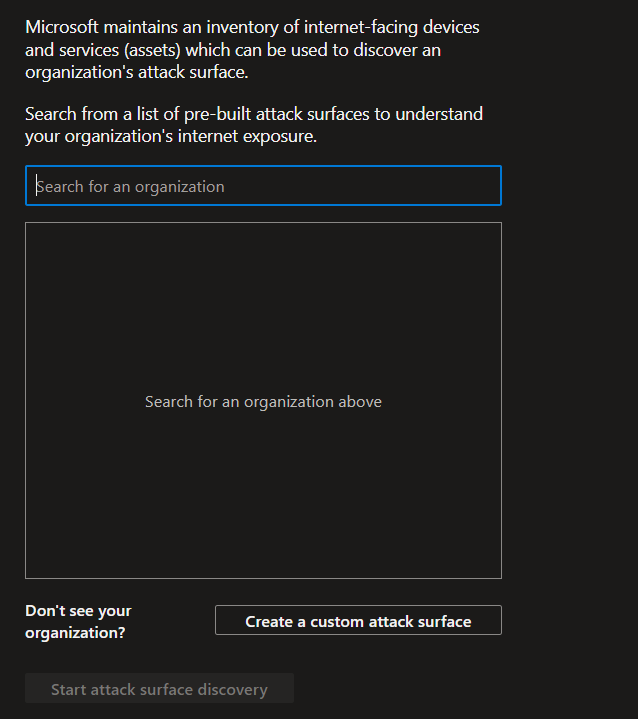Click the word 'Microsoft' in the description
The width and height of the screenshot is (638, 719).
coord(62,27)
